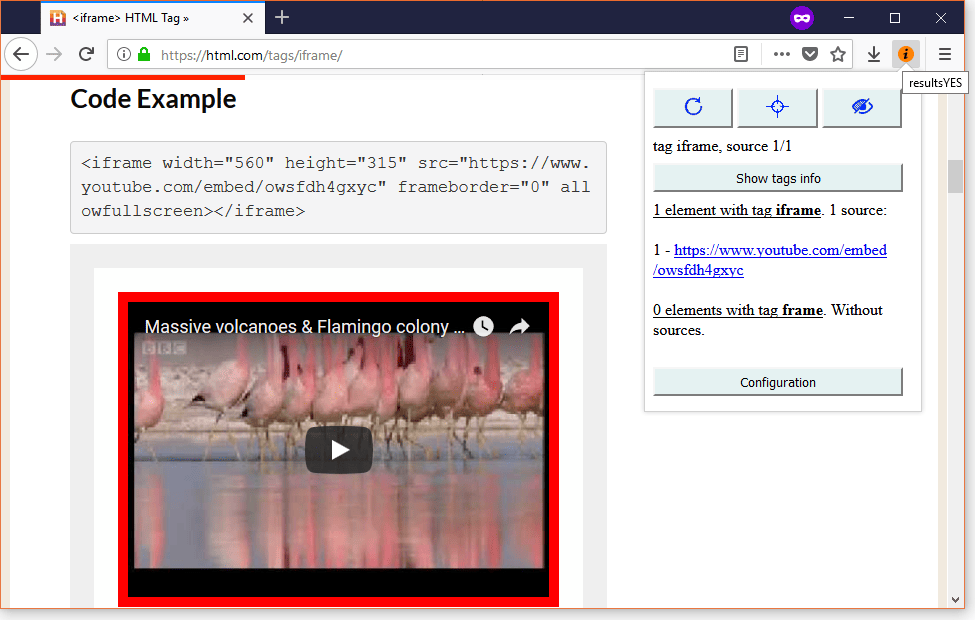Image resolution: width=975 pixels, height=620 pixels.
Task: Toggle reader view icon
Action: [741, 55]
